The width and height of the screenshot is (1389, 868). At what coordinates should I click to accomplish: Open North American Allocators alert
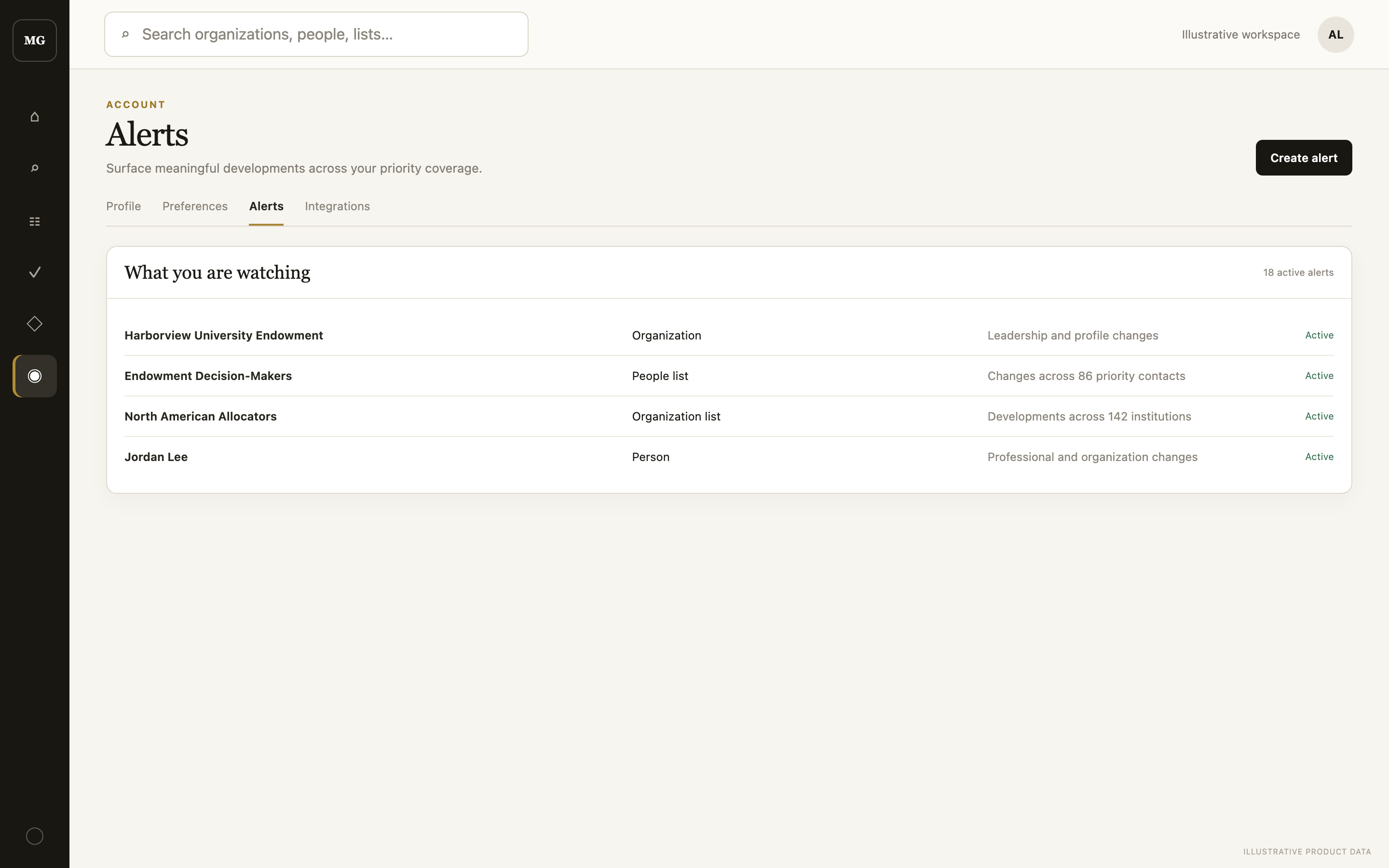pyautogui.click(x=729, y=416)
